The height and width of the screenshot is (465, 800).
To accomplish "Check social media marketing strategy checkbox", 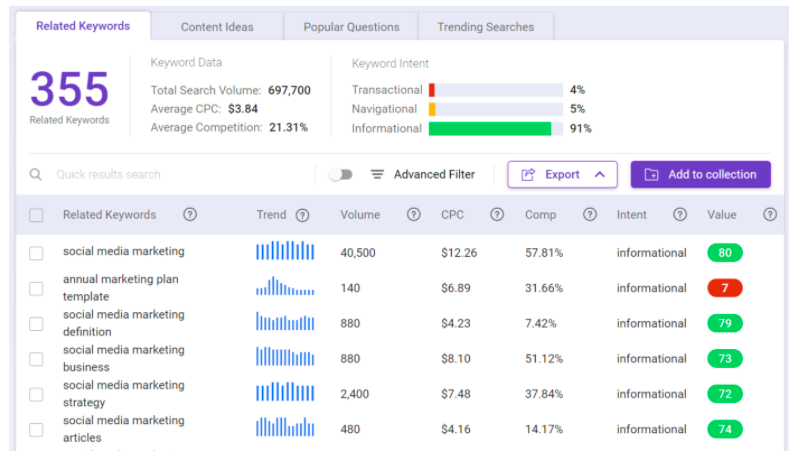I will [x=36, y=394].
